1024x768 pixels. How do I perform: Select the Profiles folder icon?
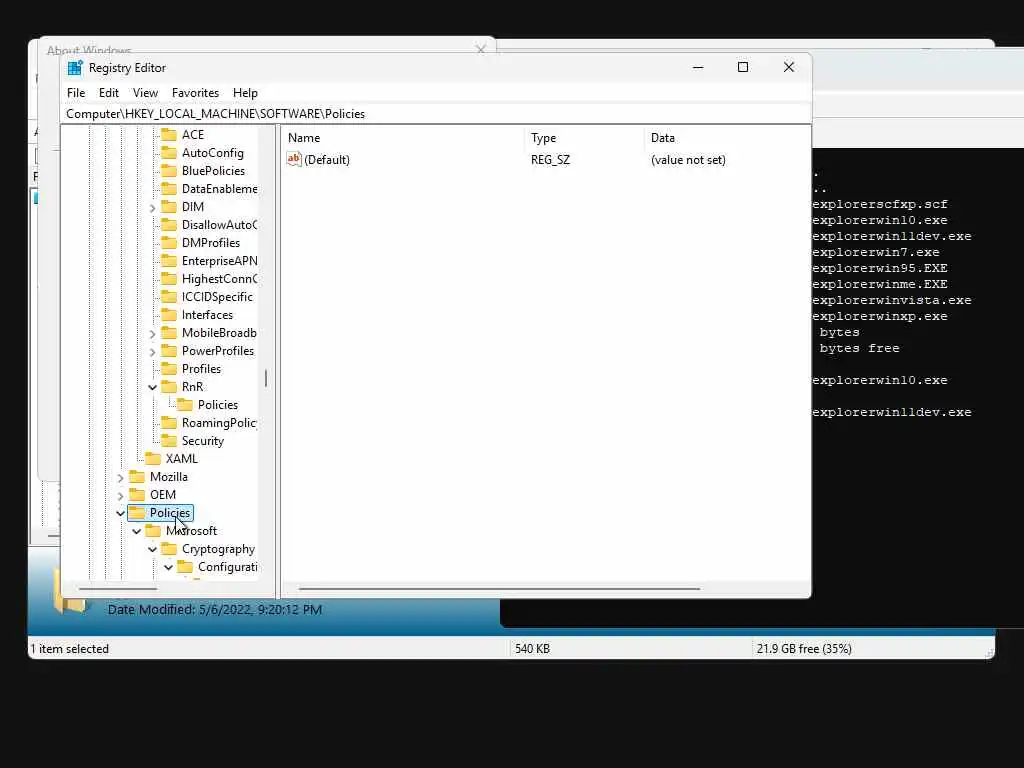169,369
